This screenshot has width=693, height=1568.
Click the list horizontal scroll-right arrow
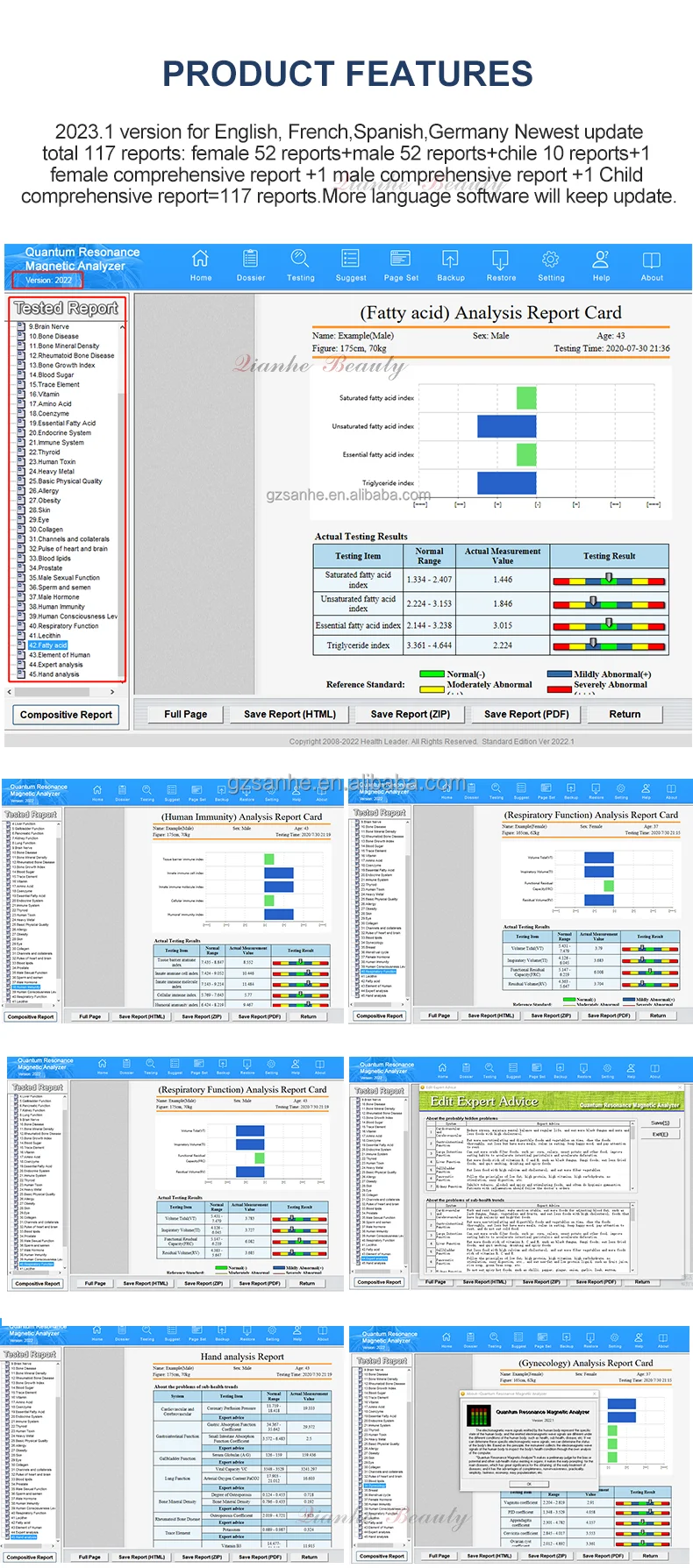112,692
